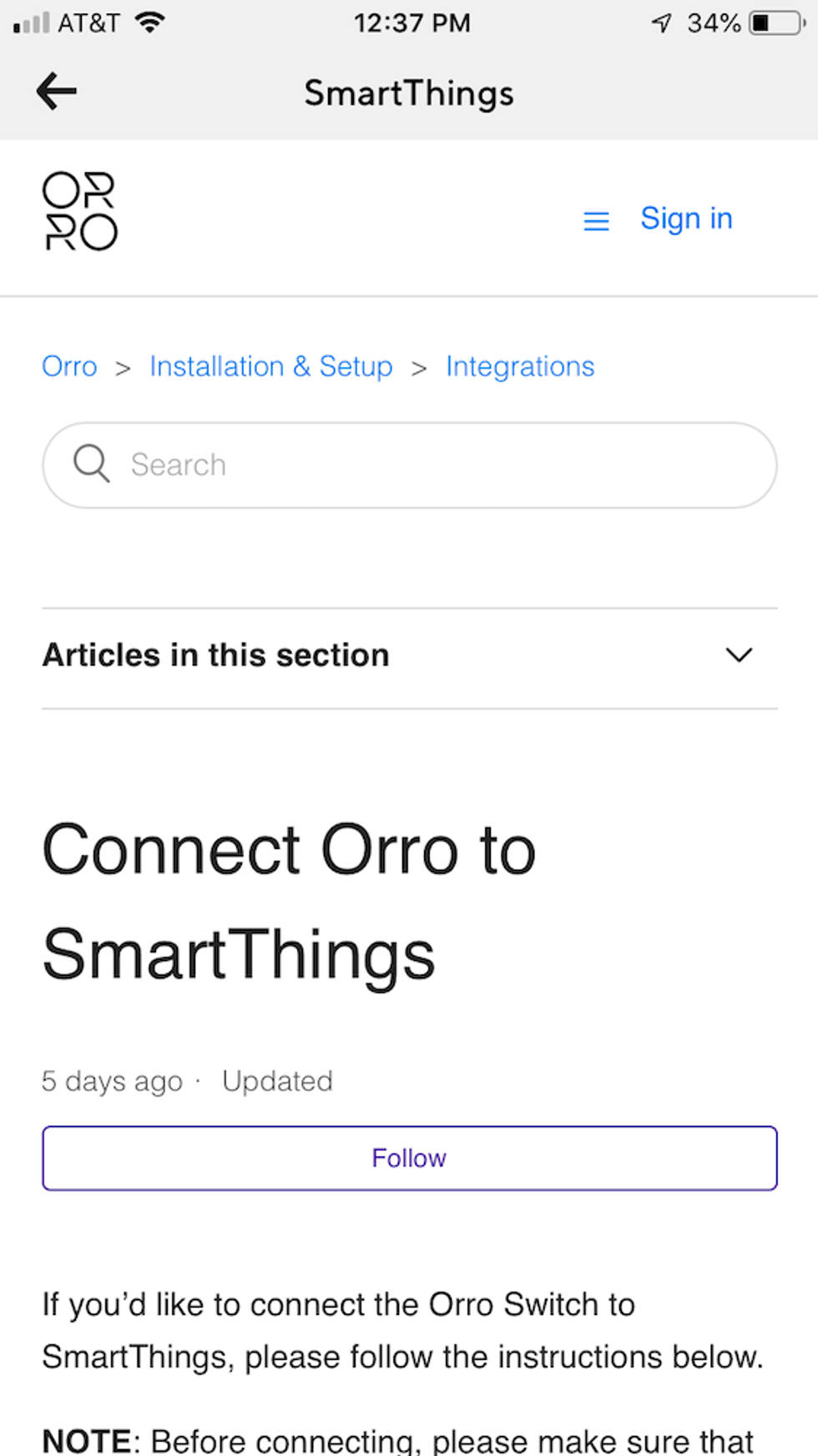This screenshot has width=818, height=1456.
Task: Tap the search magnifier icon
Action: point(91,464)
